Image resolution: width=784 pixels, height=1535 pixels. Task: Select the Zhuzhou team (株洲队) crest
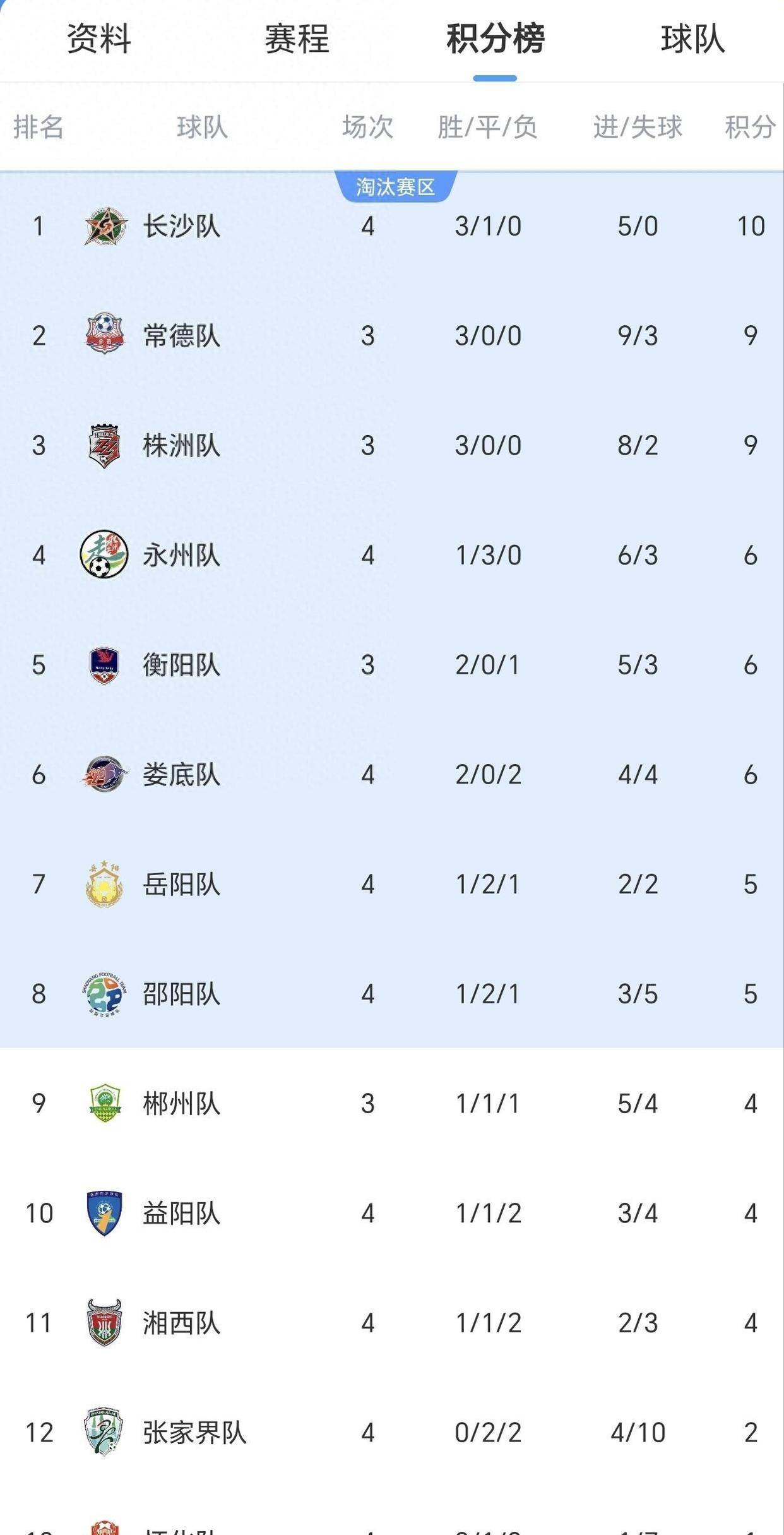tap(104, 445)
